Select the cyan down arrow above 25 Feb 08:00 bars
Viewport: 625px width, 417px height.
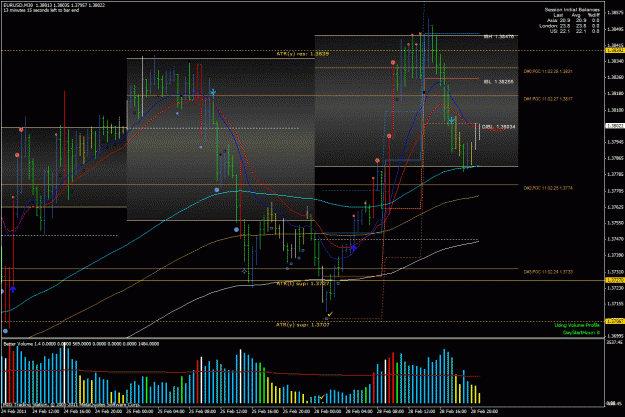pos(213,92)
